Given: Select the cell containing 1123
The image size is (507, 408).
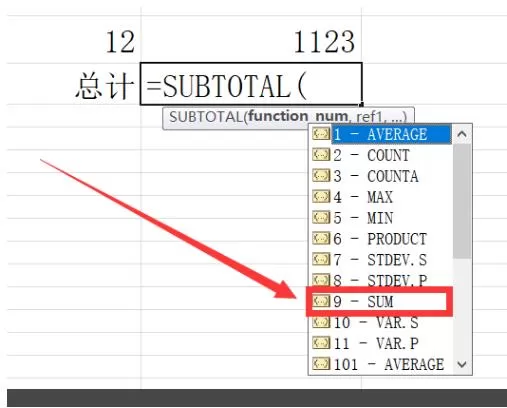Looking at the screenshot, I should [251, 39].
